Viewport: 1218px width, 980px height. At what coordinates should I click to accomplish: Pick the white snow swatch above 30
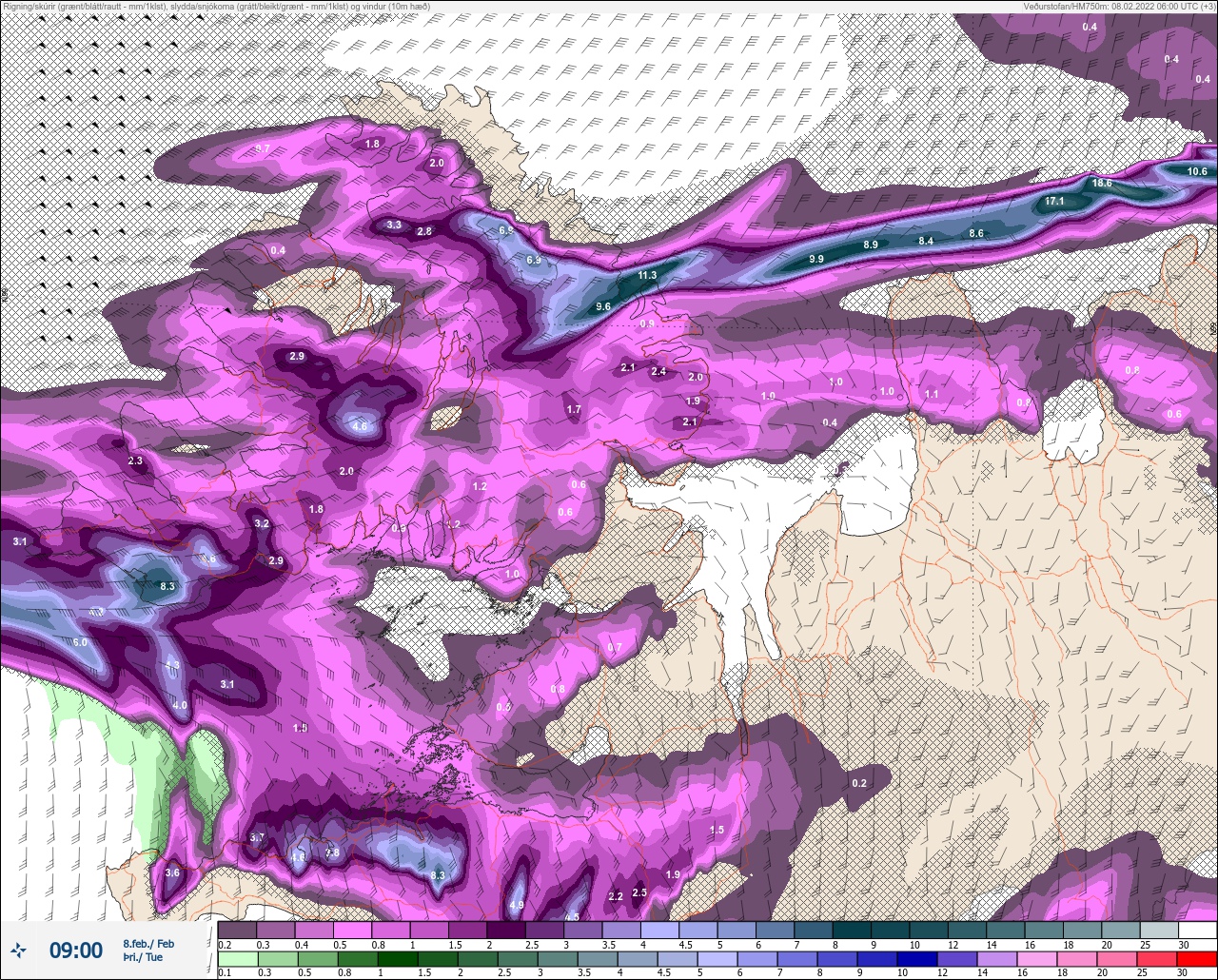click(x=1197, y=930)
